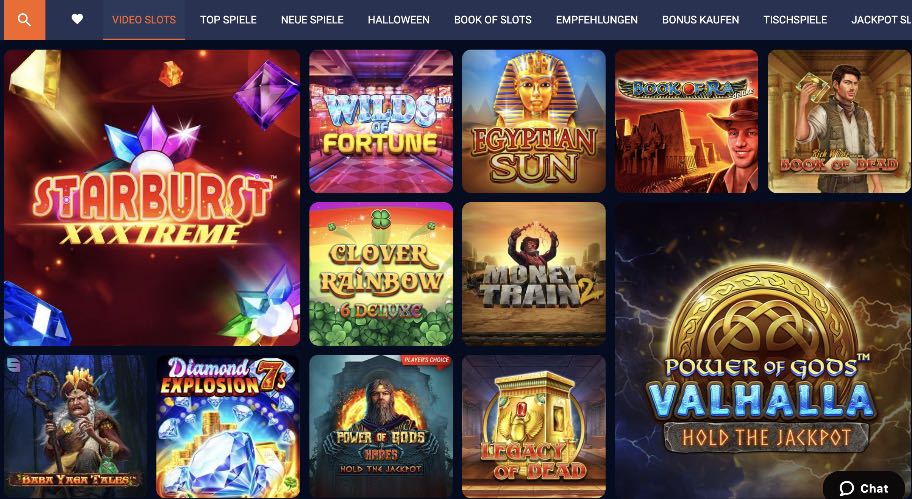Open the Book of Dead slot
The height and width of the screenshot is (499, 912).
(839, 121)
